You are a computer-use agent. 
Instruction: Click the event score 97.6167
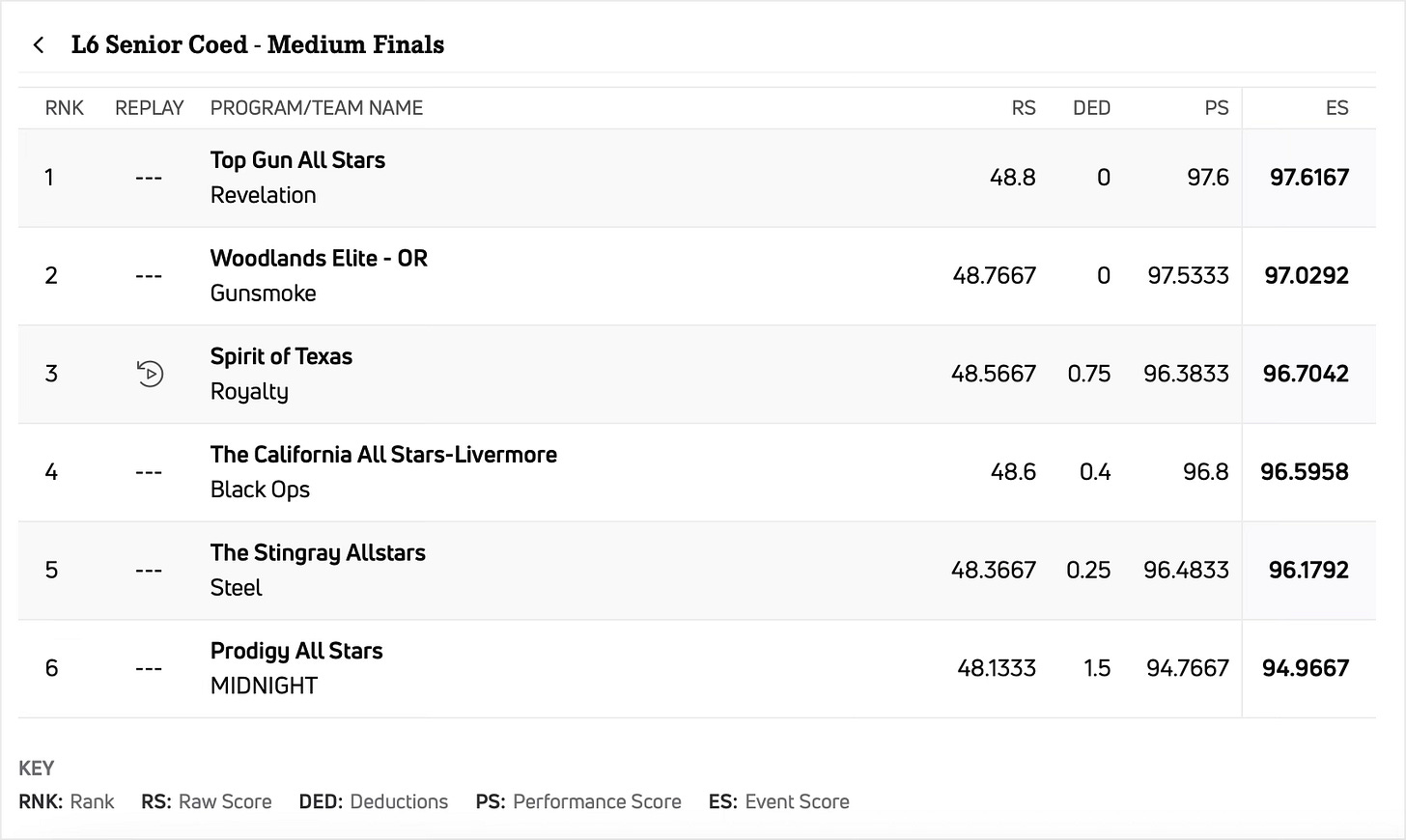[1309, 178]
